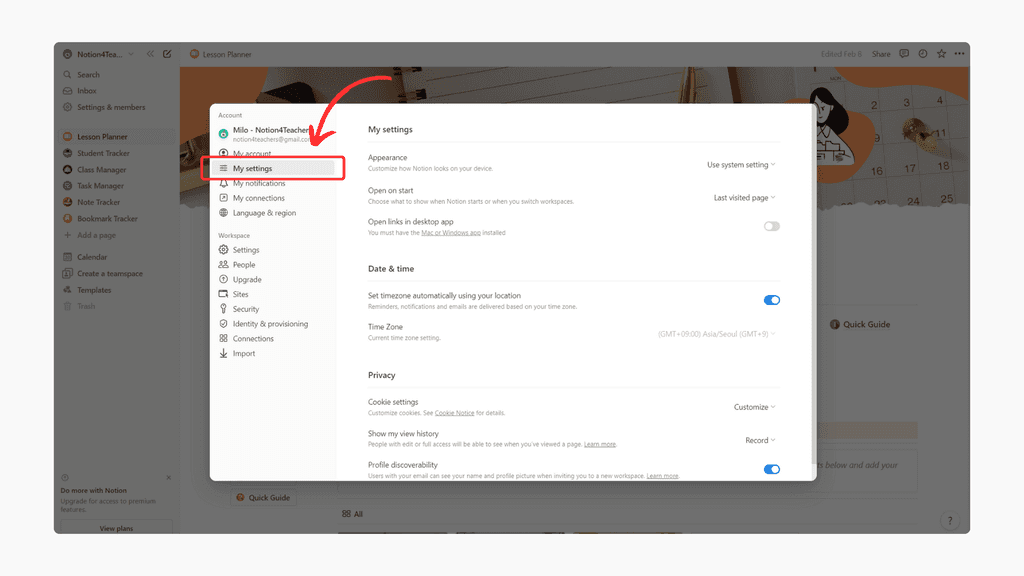1024x576 pixels.
Task: Disable automatic timezone detection
Action: pos(771,299)
